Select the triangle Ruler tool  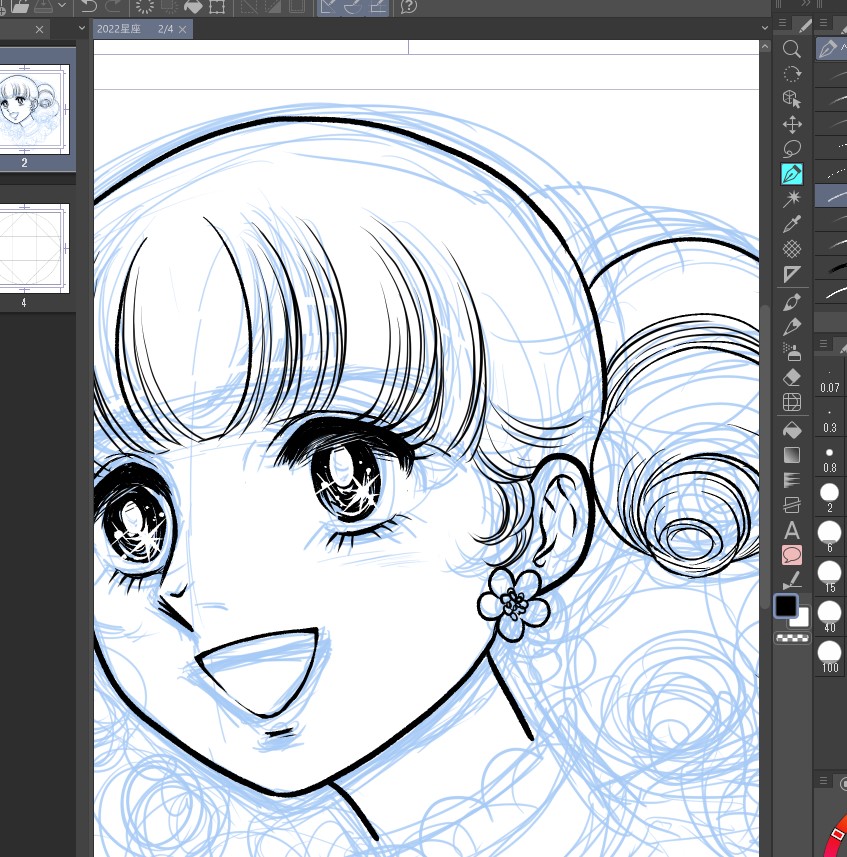click(x=791, y=273)
